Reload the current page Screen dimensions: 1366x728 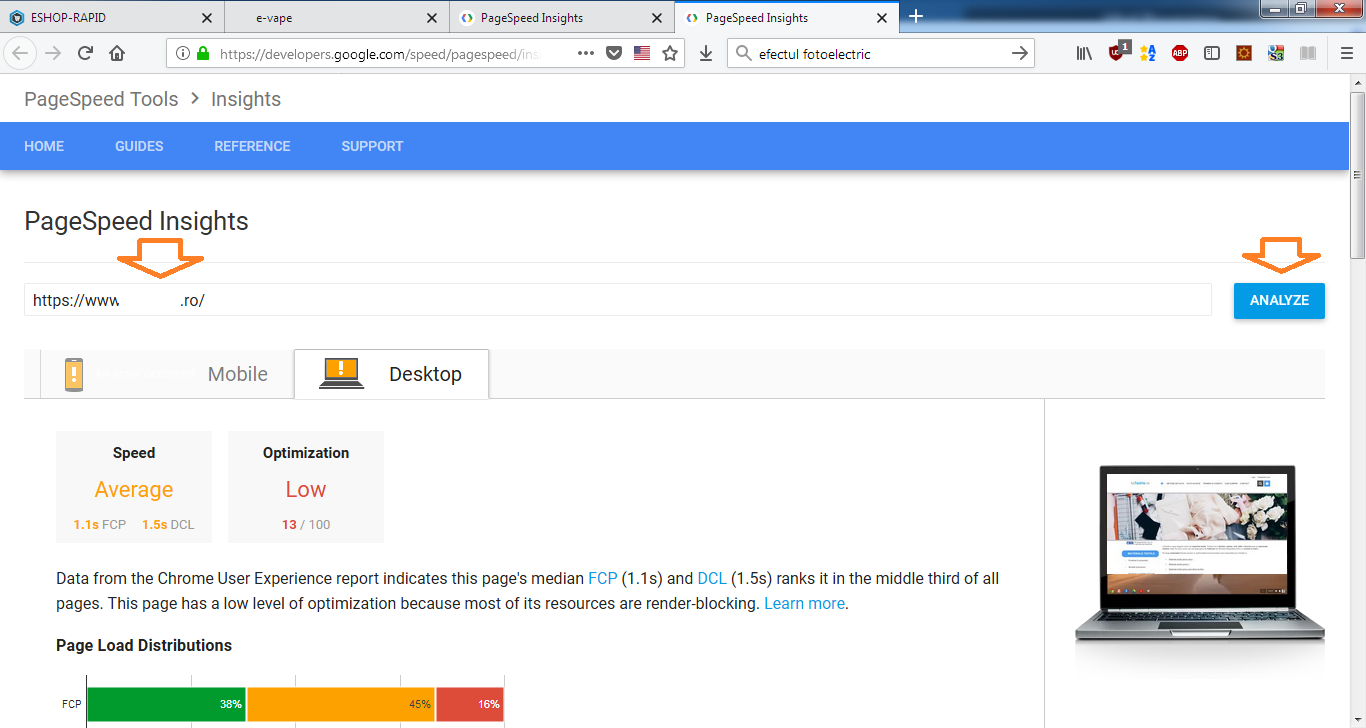coord(85,53)
